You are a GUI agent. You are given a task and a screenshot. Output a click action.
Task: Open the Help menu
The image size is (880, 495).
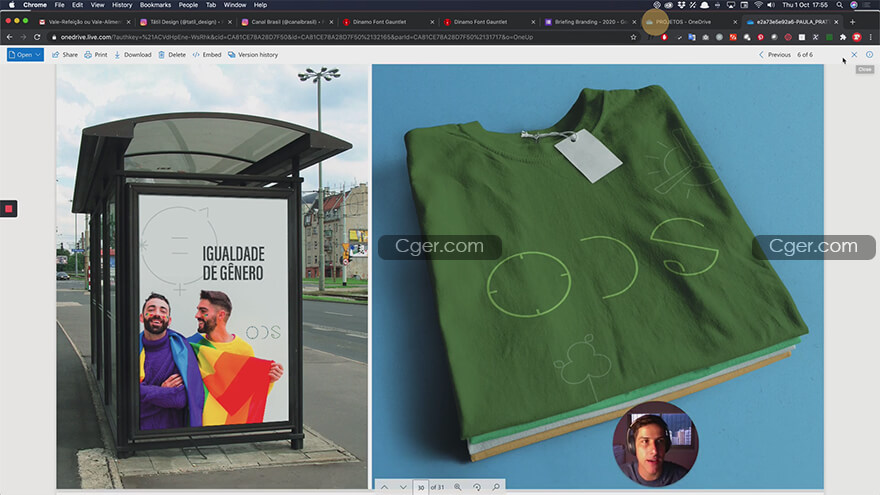coord(260,4)
